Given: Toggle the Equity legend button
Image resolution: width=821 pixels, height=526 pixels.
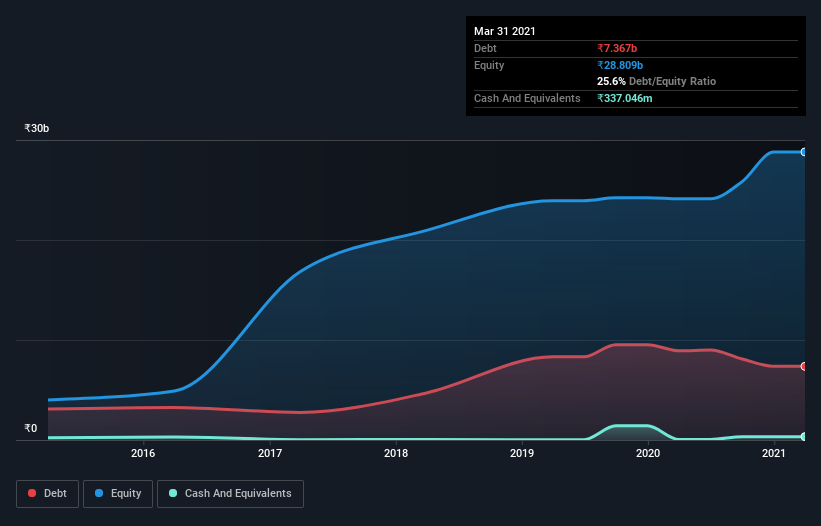Looking at the screenshot, I should (x=118, y=494).
